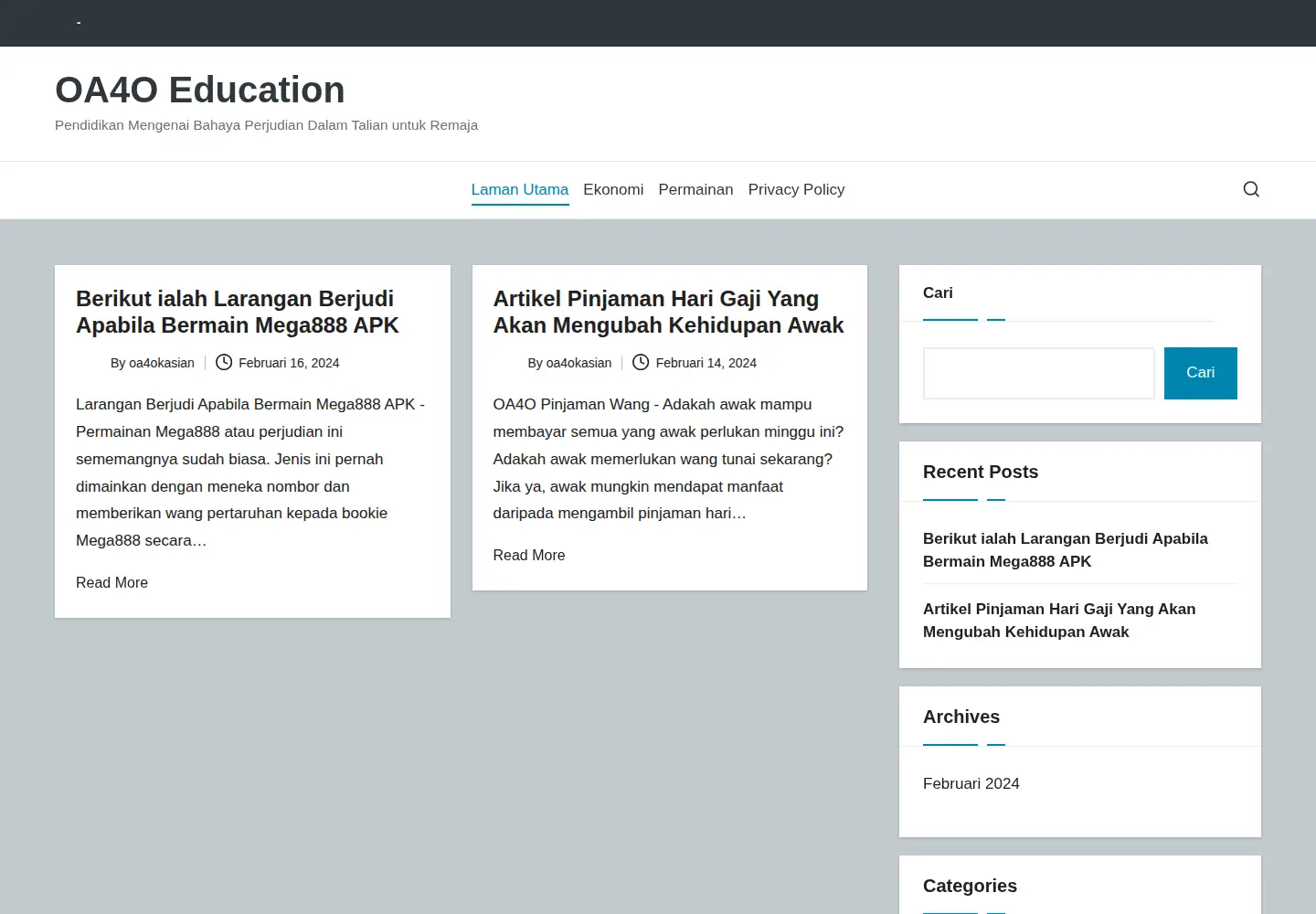Click date Februari 16, 2024
Viewport: 1316px width, 914px height.
click(x=289, y=363)
